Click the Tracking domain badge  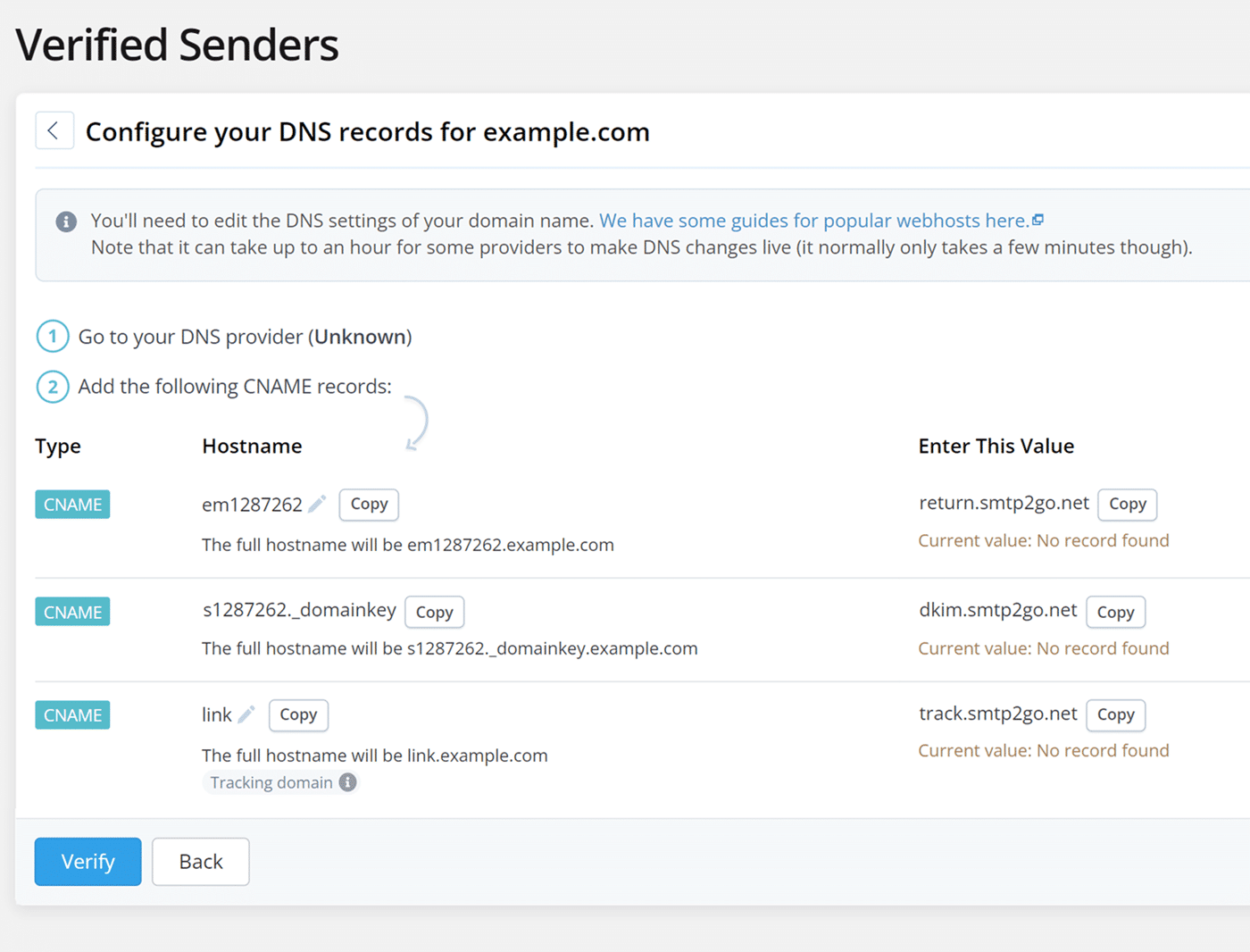pyautogui.click(x=271, y=781)
